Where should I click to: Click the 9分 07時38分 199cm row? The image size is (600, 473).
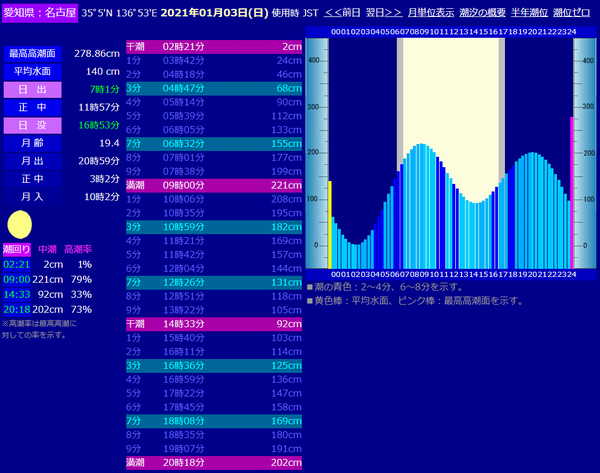pyautogui.click(x=214, y=171)
